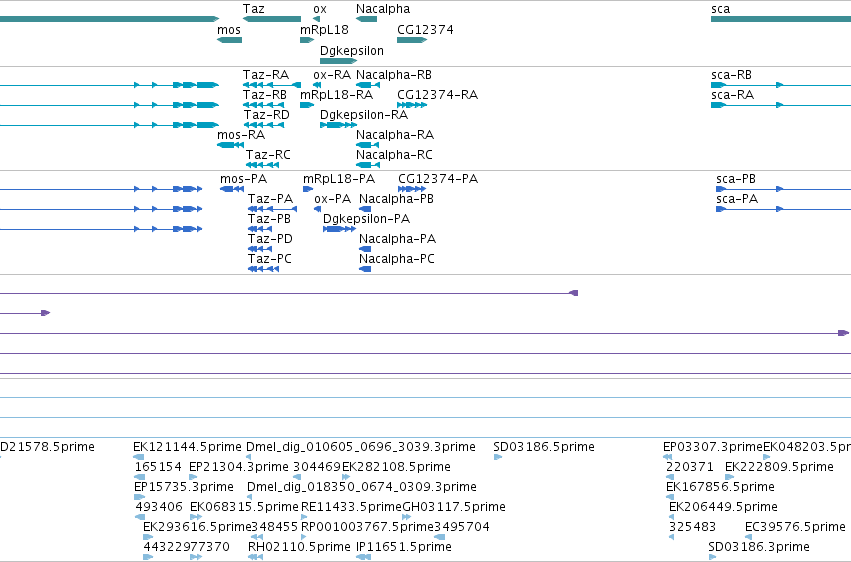
Task: Click the CG12374 gene label
Action: coord(425,30)
